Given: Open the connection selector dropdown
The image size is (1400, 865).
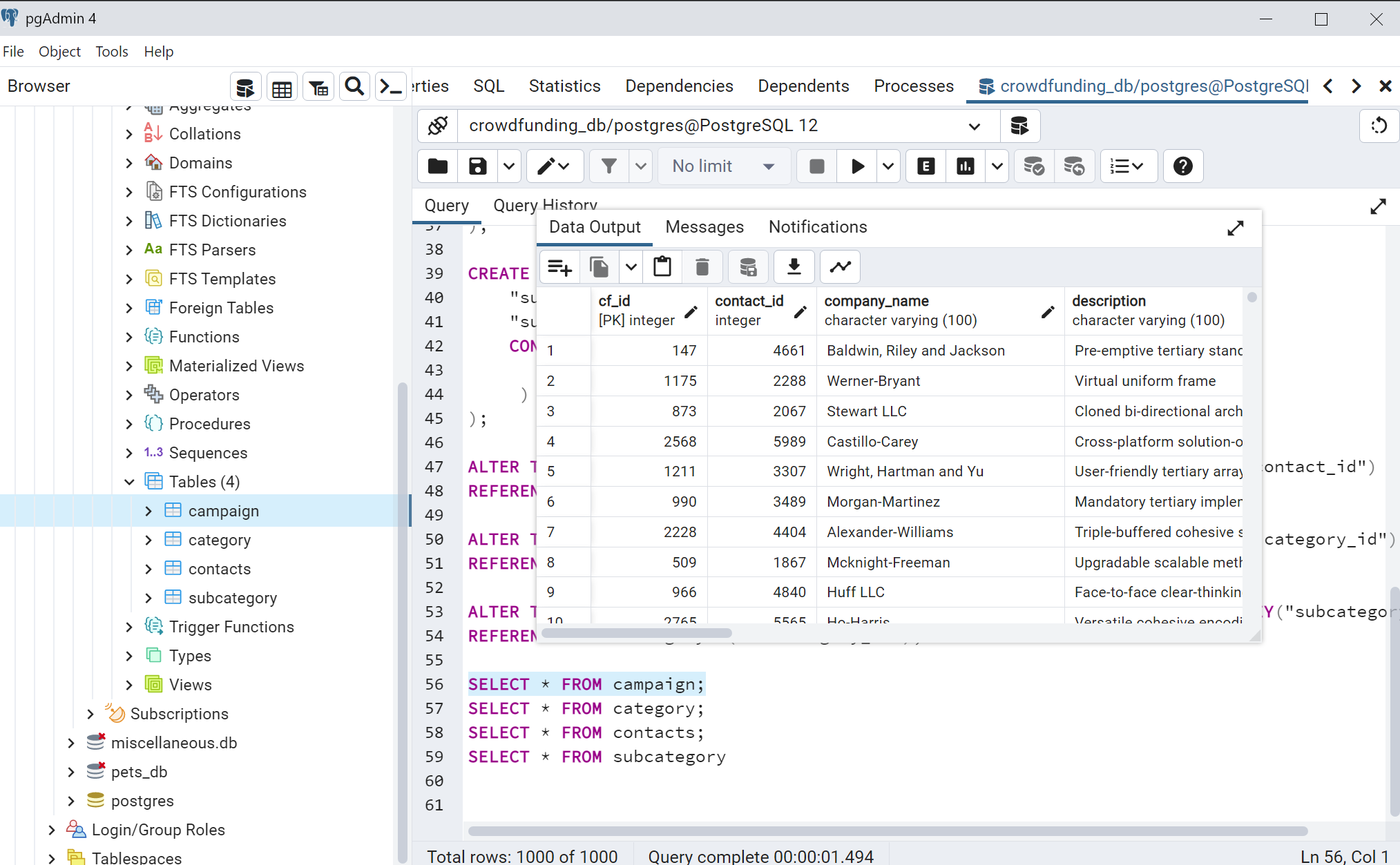Looking at the screenshot, I should pyautogui.click(x=975, y=126).
